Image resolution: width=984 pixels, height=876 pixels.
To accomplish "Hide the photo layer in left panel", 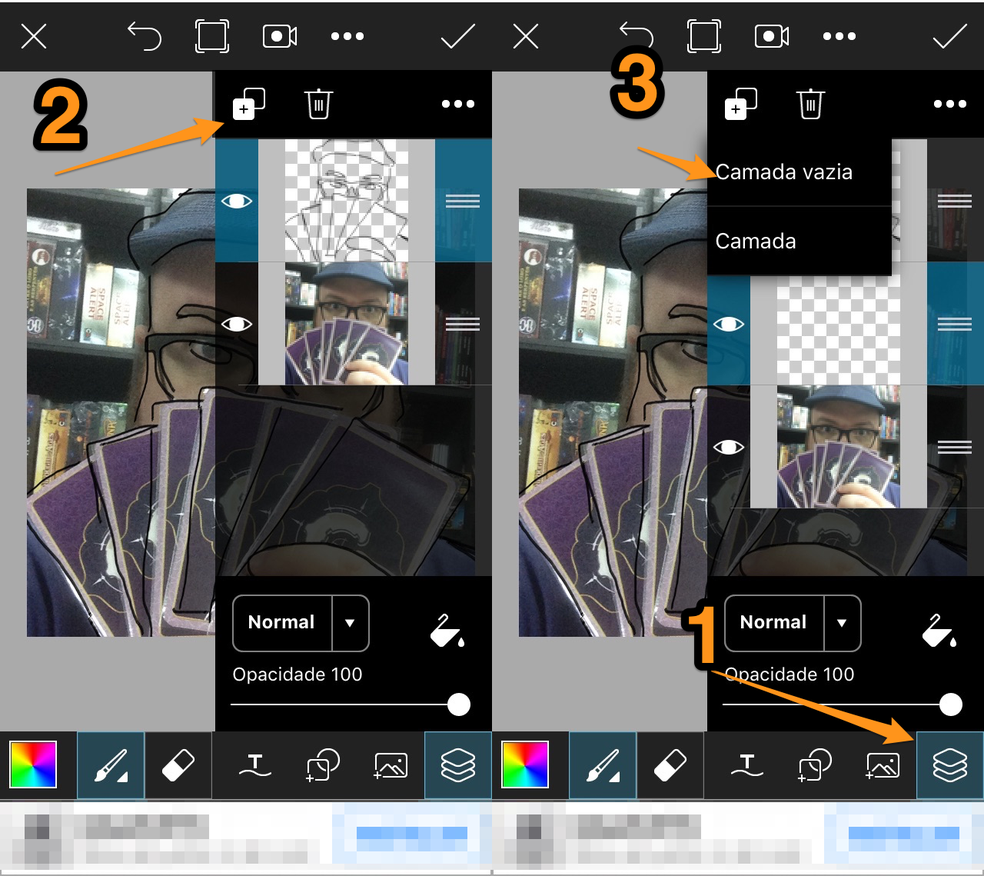I will 237,324.
